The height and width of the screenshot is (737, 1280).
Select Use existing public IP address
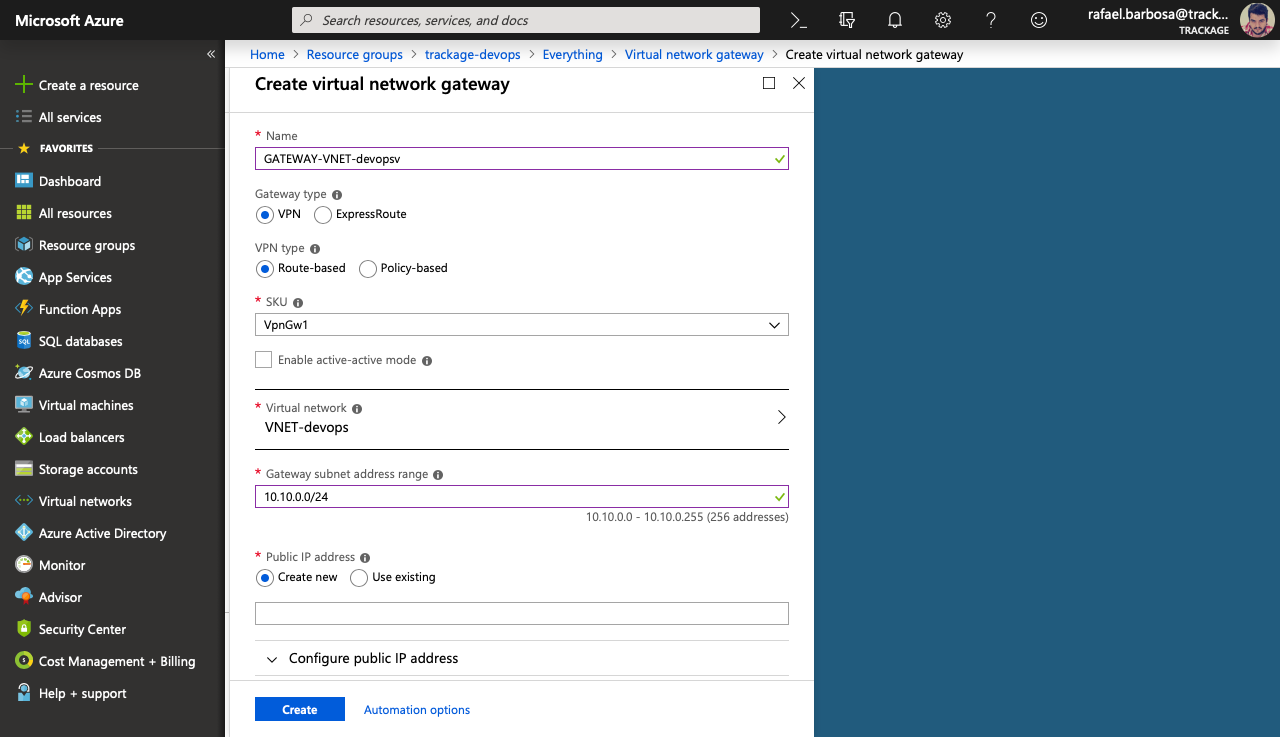(359, 578)
